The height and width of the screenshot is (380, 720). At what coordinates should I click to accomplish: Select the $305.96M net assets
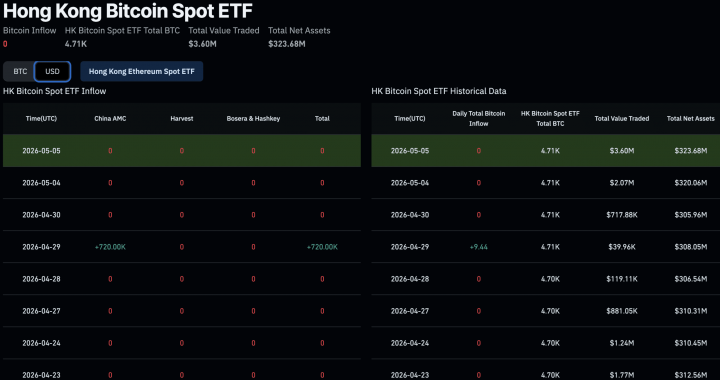[x=691, y=215]
